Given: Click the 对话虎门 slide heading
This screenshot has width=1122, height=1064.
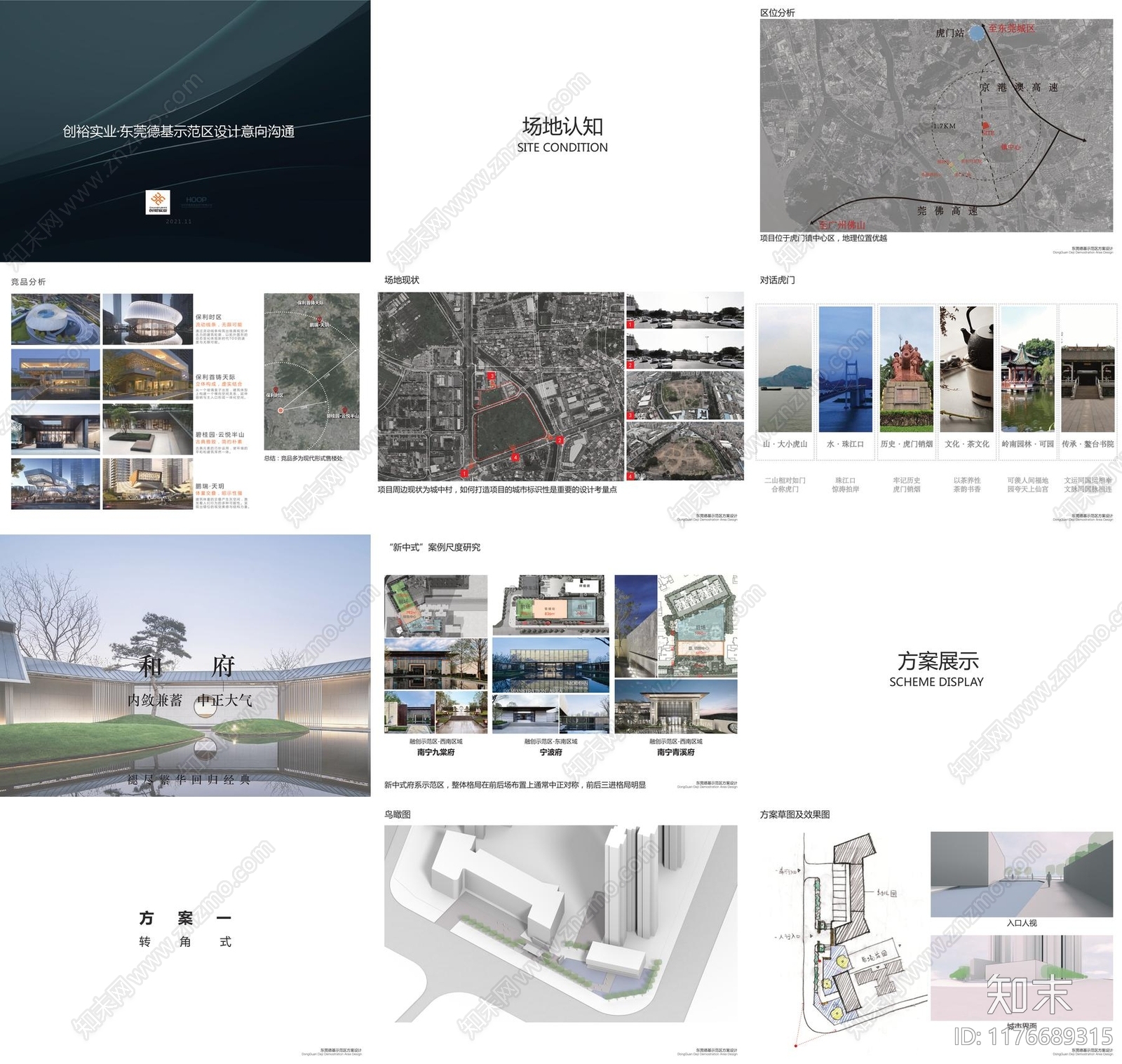Looking at the screenshot, I should (778, 280).
